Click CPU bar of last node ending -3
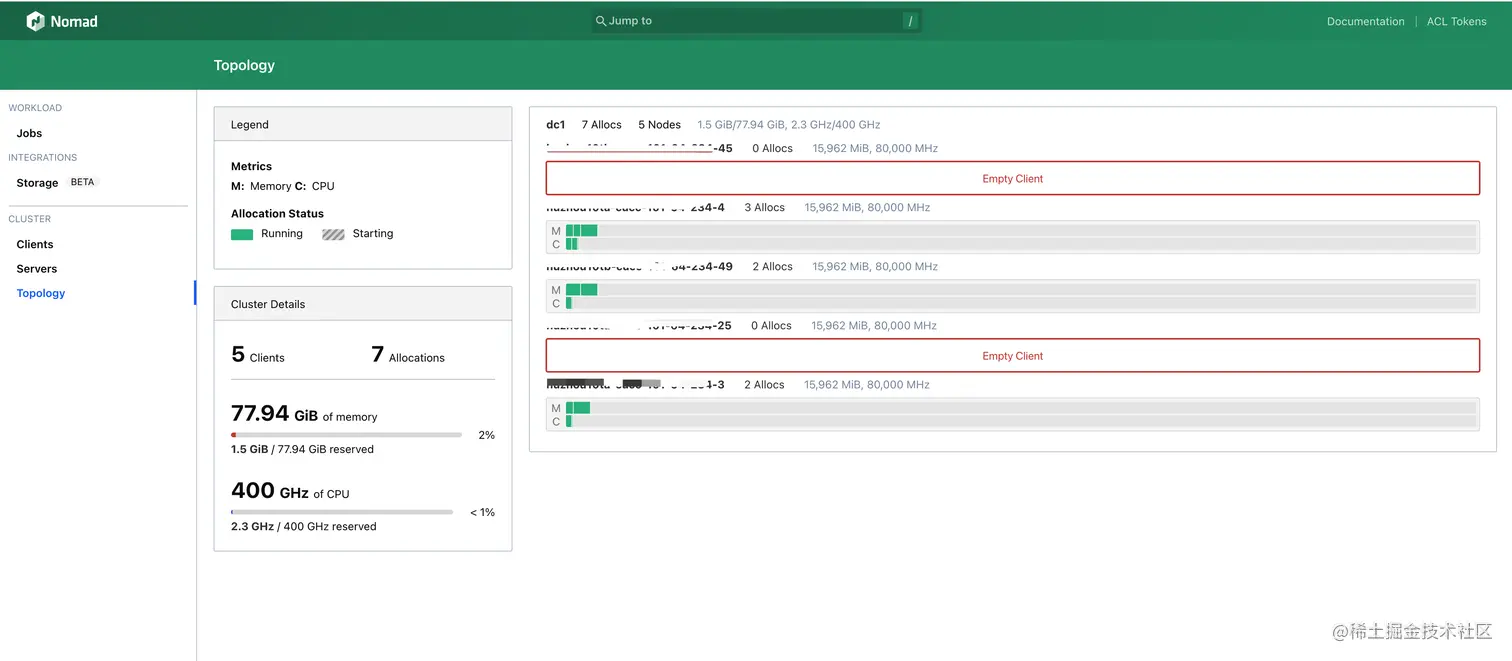The image size is (1512, 661). pyautogui.click(x=1020, y=421)
